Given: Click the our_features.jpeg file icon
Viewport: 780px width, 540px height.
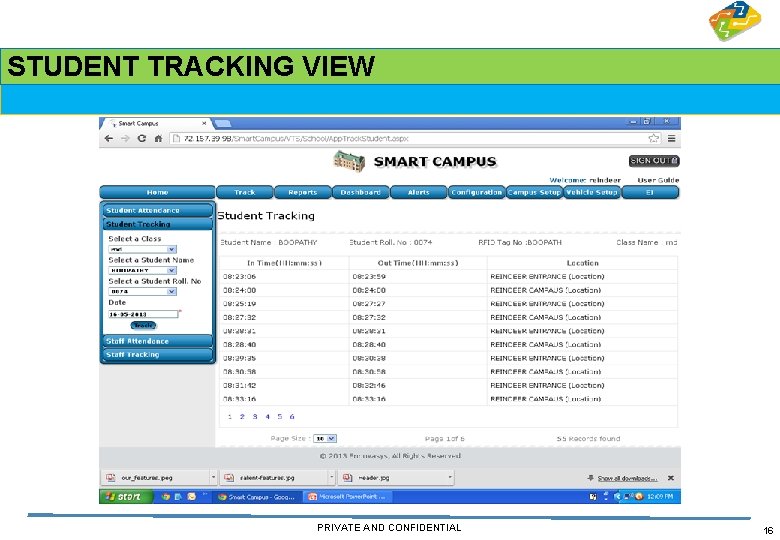Looking at the screenshot, I should point(110,478).
